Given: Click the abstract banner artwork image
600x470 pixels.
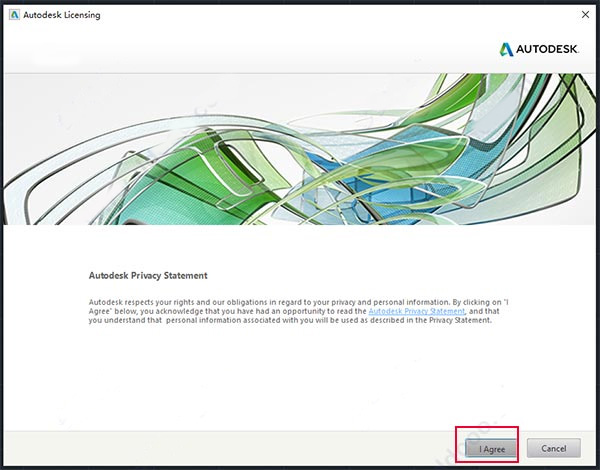Looking at the screenshot, I should point(300,149).
